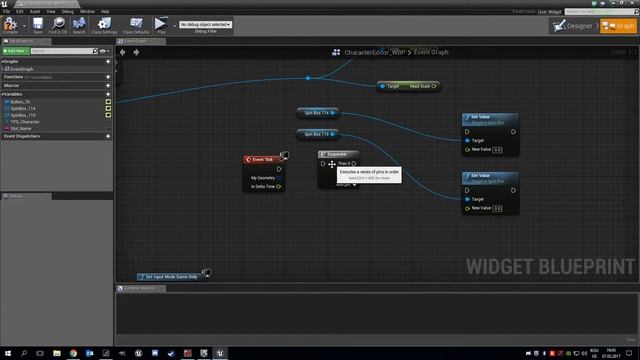Toggle SpinBox_119 variable visibility eye

[x=108, y=115]
